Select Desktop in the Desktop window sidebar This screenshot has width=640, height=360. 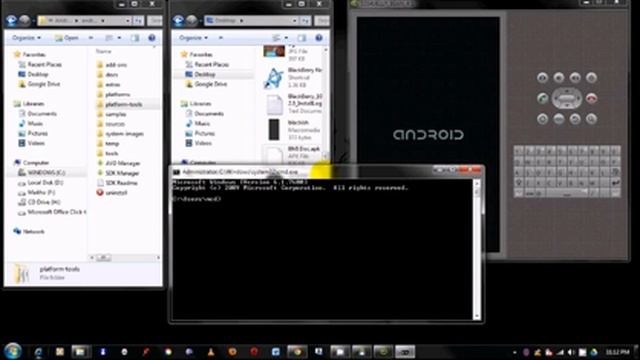click(x=200, y=74)
